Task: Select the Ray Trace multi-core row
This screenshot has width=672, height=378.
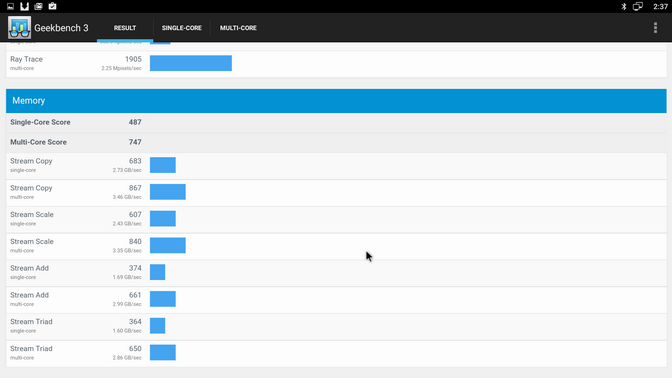Action: pos(336,63)
